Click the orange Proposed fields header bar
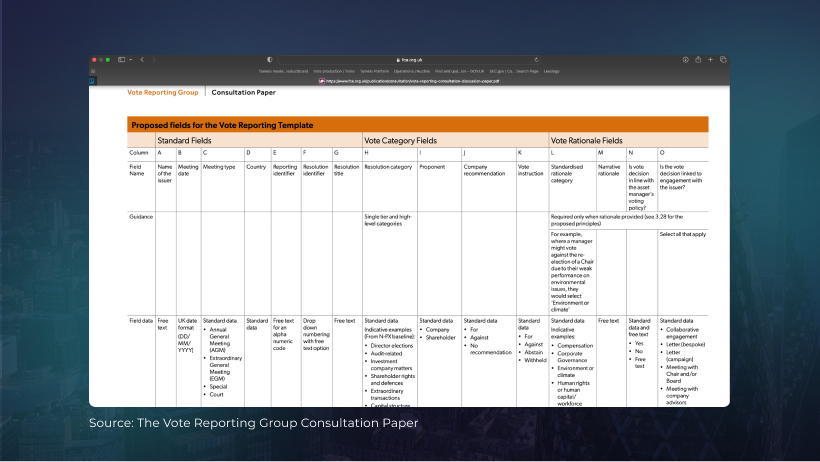 (x=418, y=125)
